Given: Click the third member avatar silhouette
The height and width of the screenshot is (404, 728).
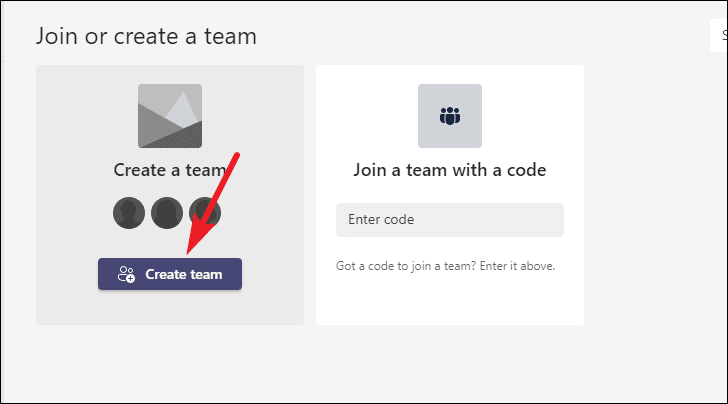Looking at the screenshot, I should 205,213.
